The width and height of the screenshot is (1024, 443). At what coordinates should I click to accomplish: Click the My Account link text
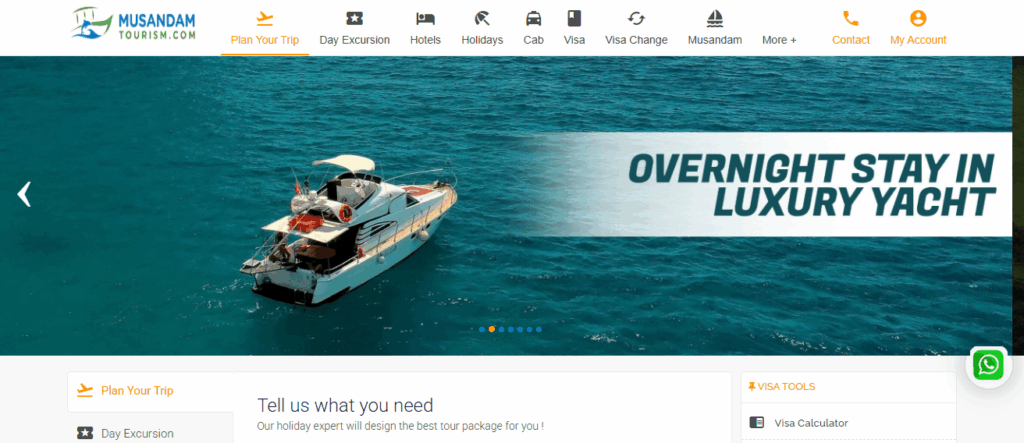coord(918,40)
